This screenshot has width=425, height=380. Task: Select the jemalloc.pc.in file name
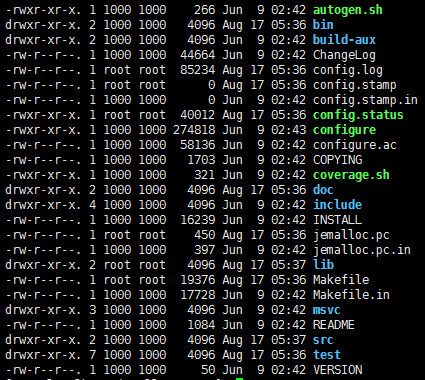pyautogui.click(x=362, y=250)
